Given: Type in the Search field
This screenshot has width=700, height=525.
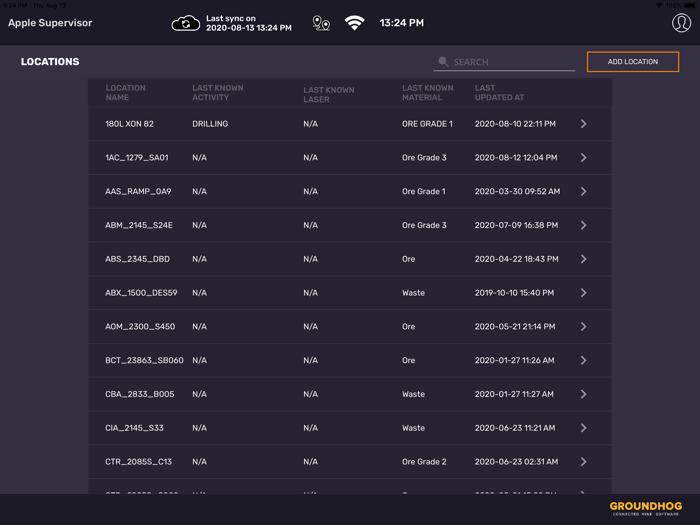Looking at the screenshot, I should tap(512, 62).
